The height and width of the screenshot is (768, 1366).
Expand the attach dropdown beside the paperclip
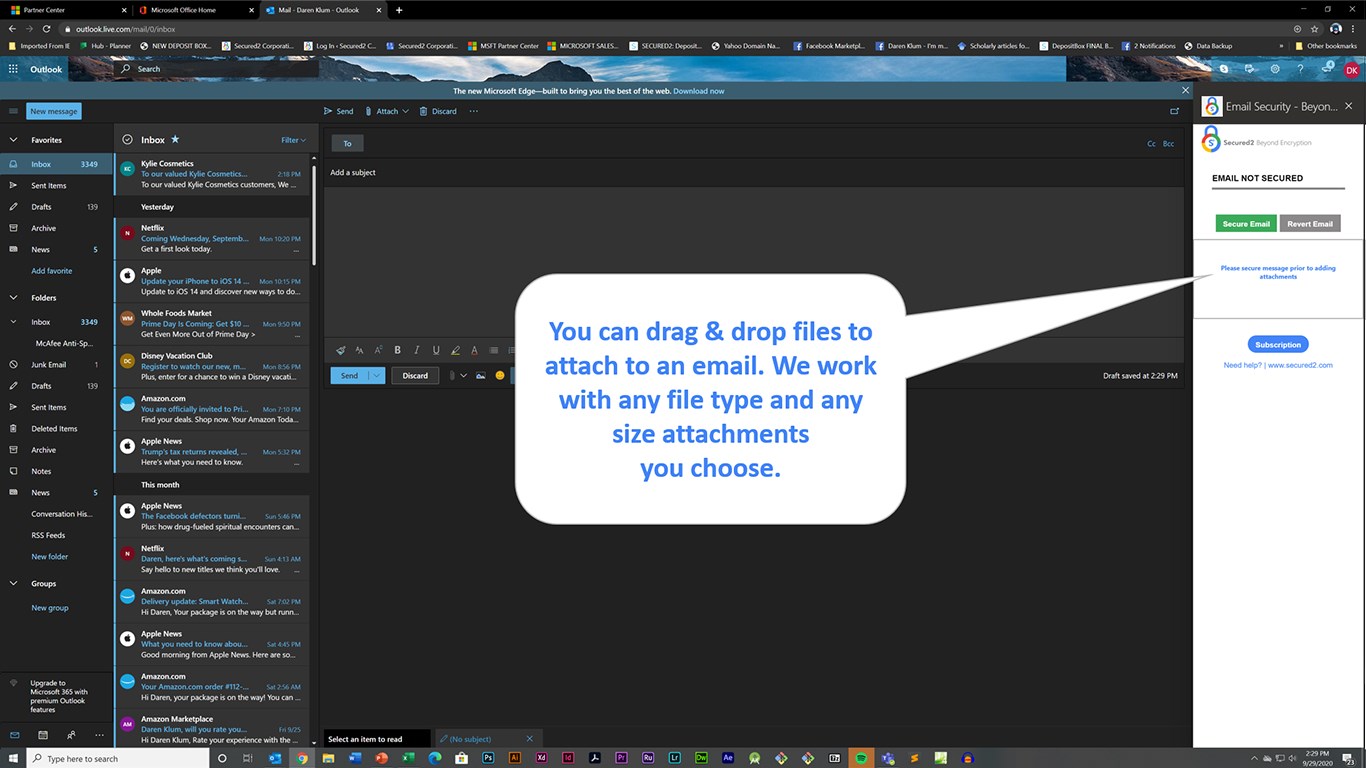(x=463, y=376)
